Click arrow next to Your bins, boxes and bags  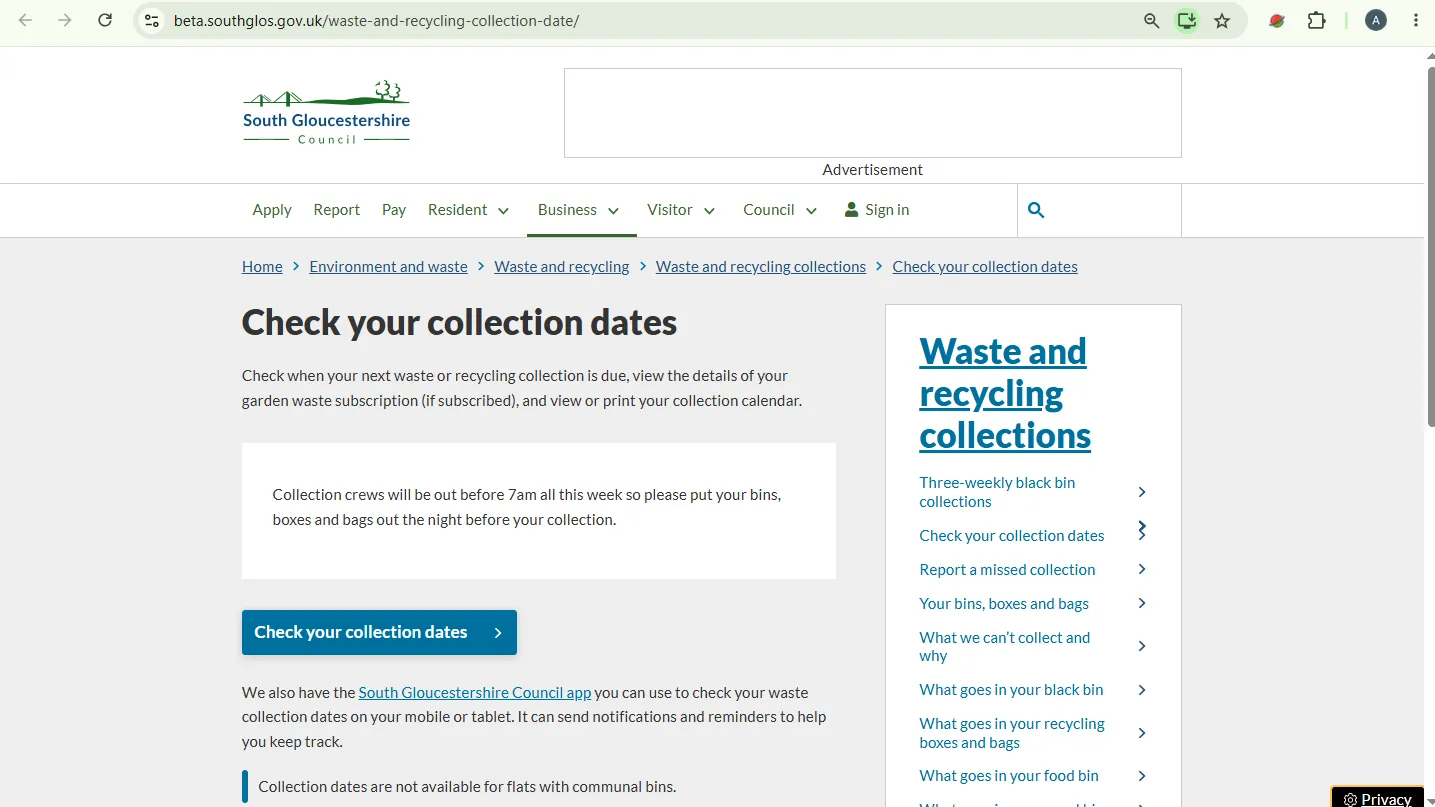coord(1142,603)
